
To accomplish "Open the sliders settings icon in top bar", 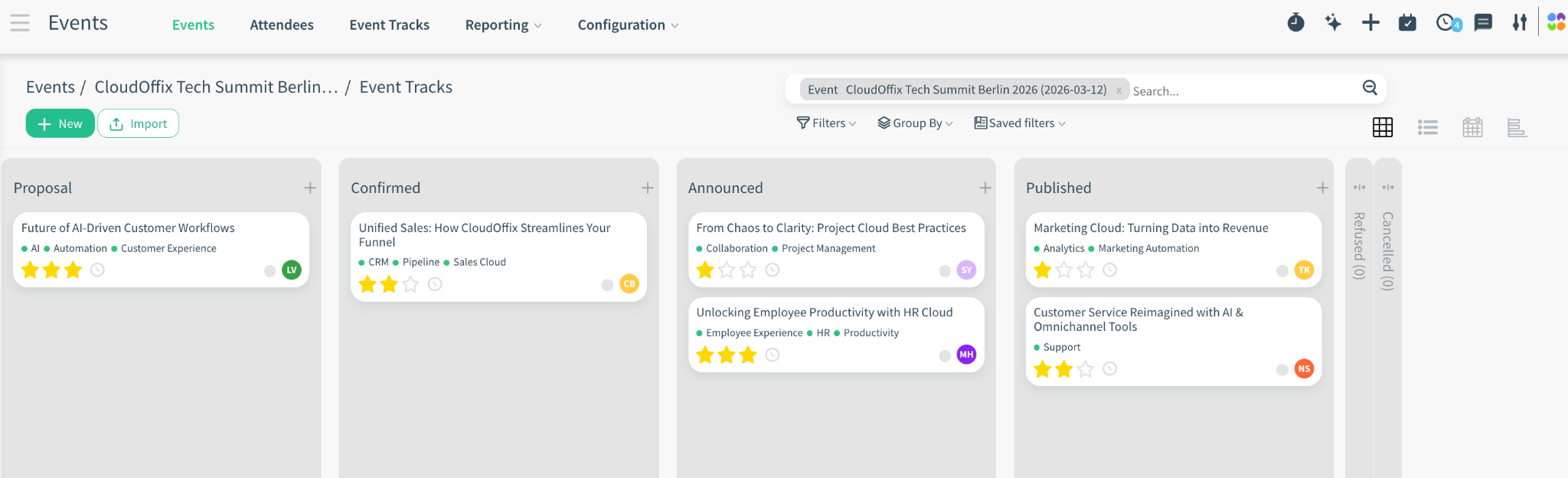I will [1520, 22].
